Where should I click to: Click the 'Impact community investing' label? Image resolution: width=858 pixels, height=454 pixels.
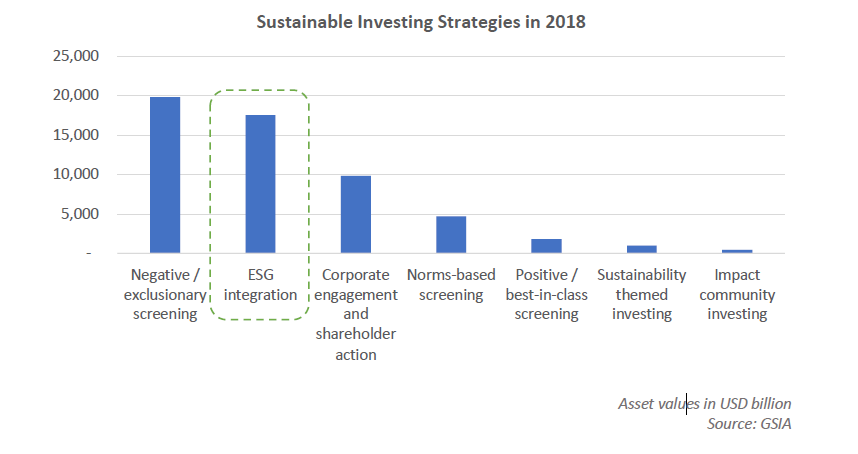(737, 294)
